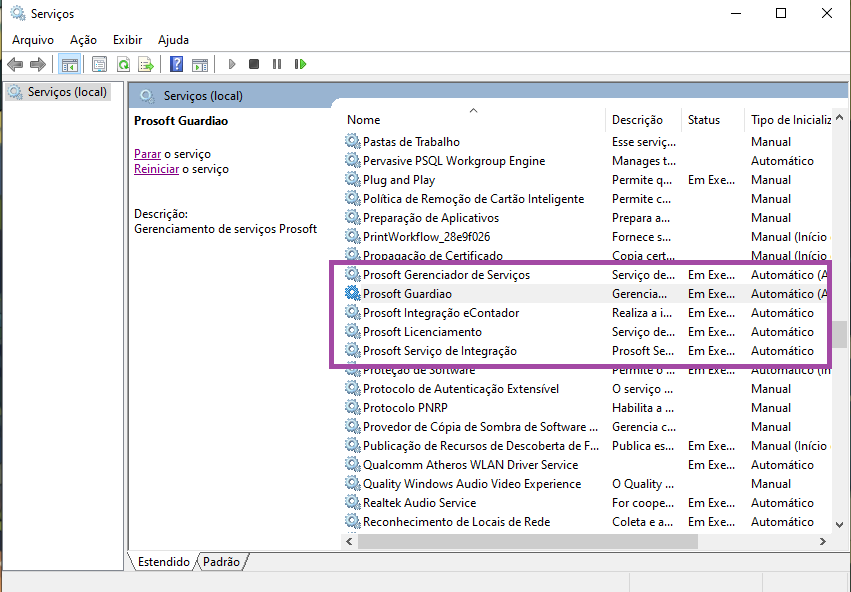Open the Arquivo menu

pyautogui.click(x=33, y=40)
